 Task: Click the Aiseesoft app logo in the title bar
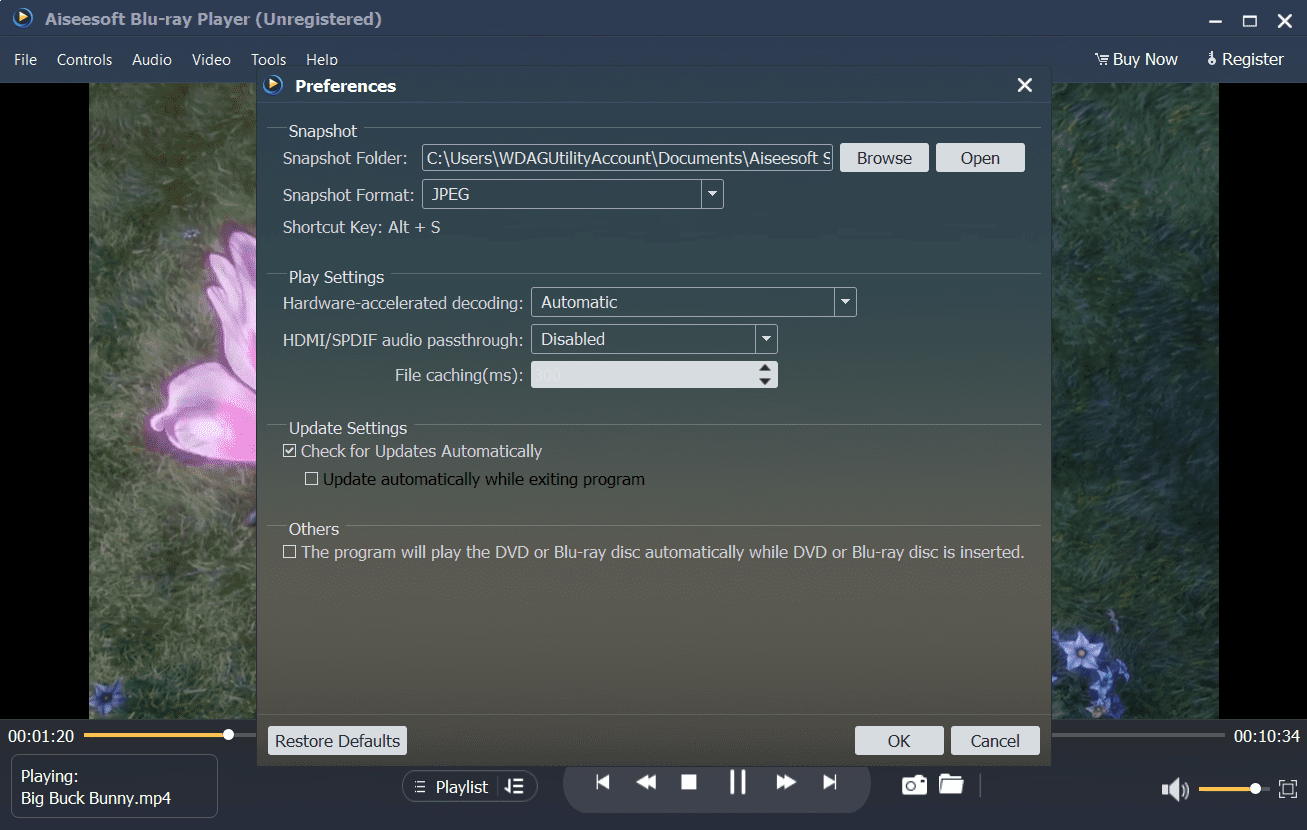[x=22, y=19]
